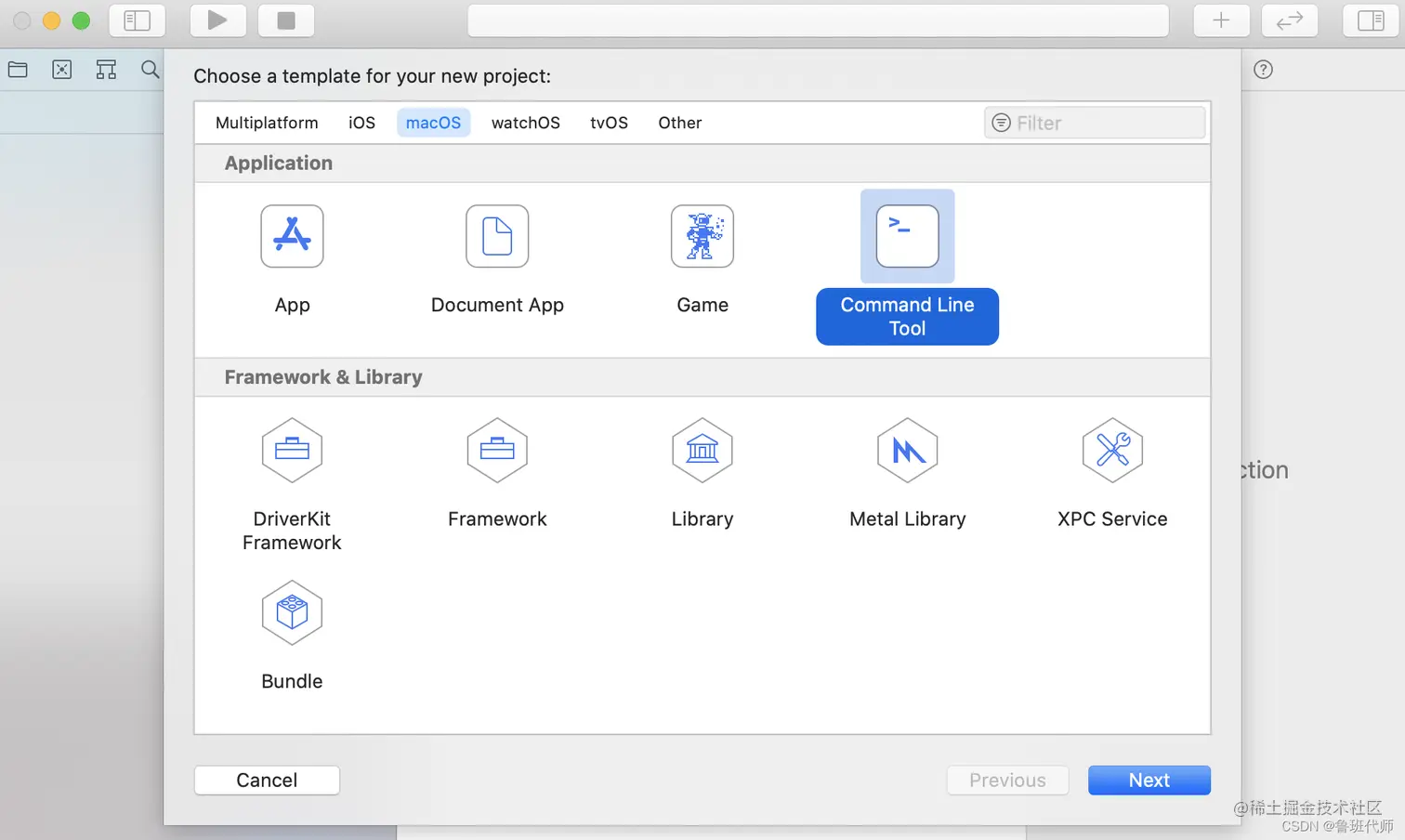Choose the Game template icon
This screenshot has width=1405, height=840.
point(702,236)
